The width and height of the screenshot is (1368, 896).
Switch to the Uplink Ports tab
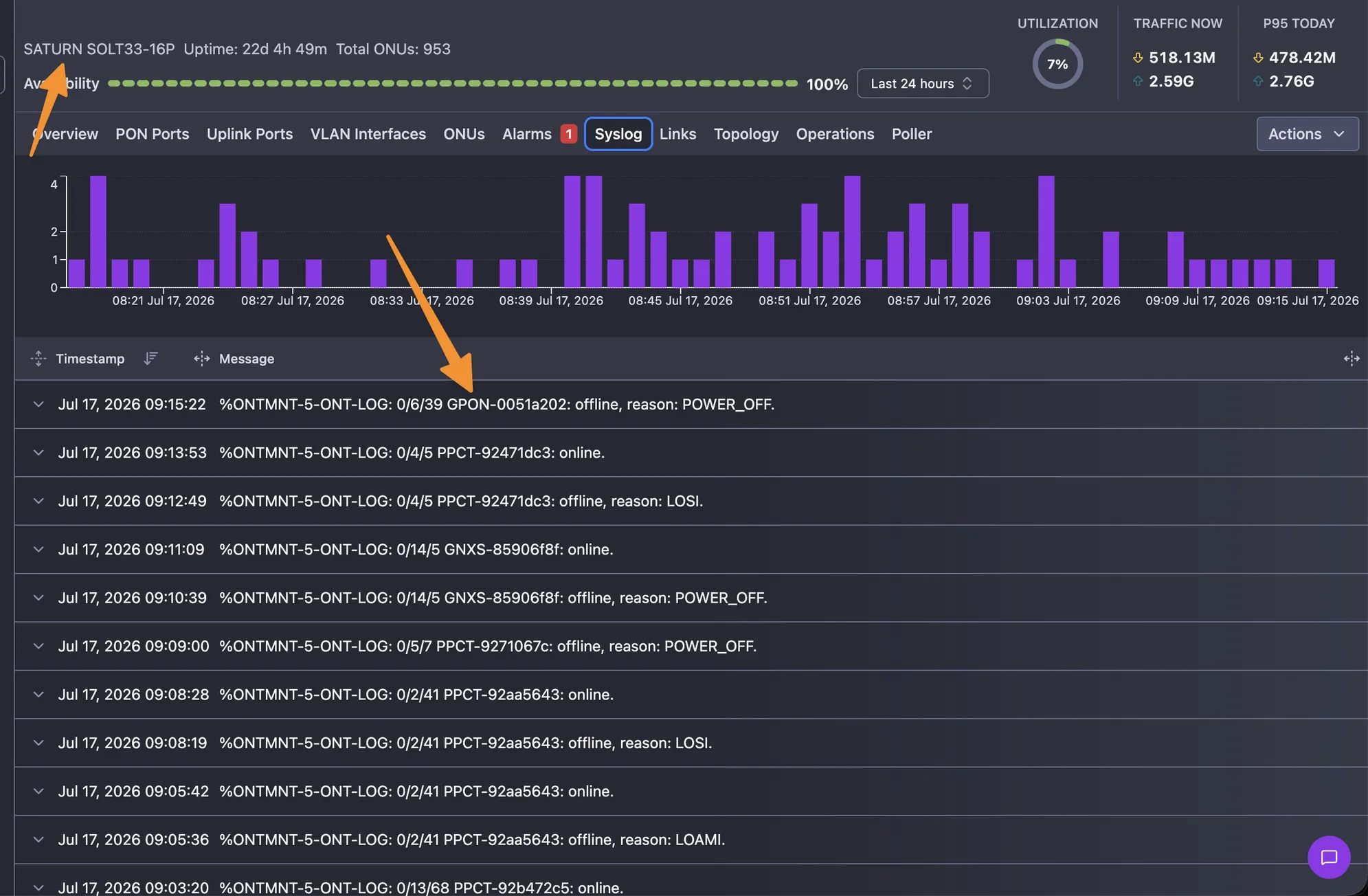pos(249,134)
